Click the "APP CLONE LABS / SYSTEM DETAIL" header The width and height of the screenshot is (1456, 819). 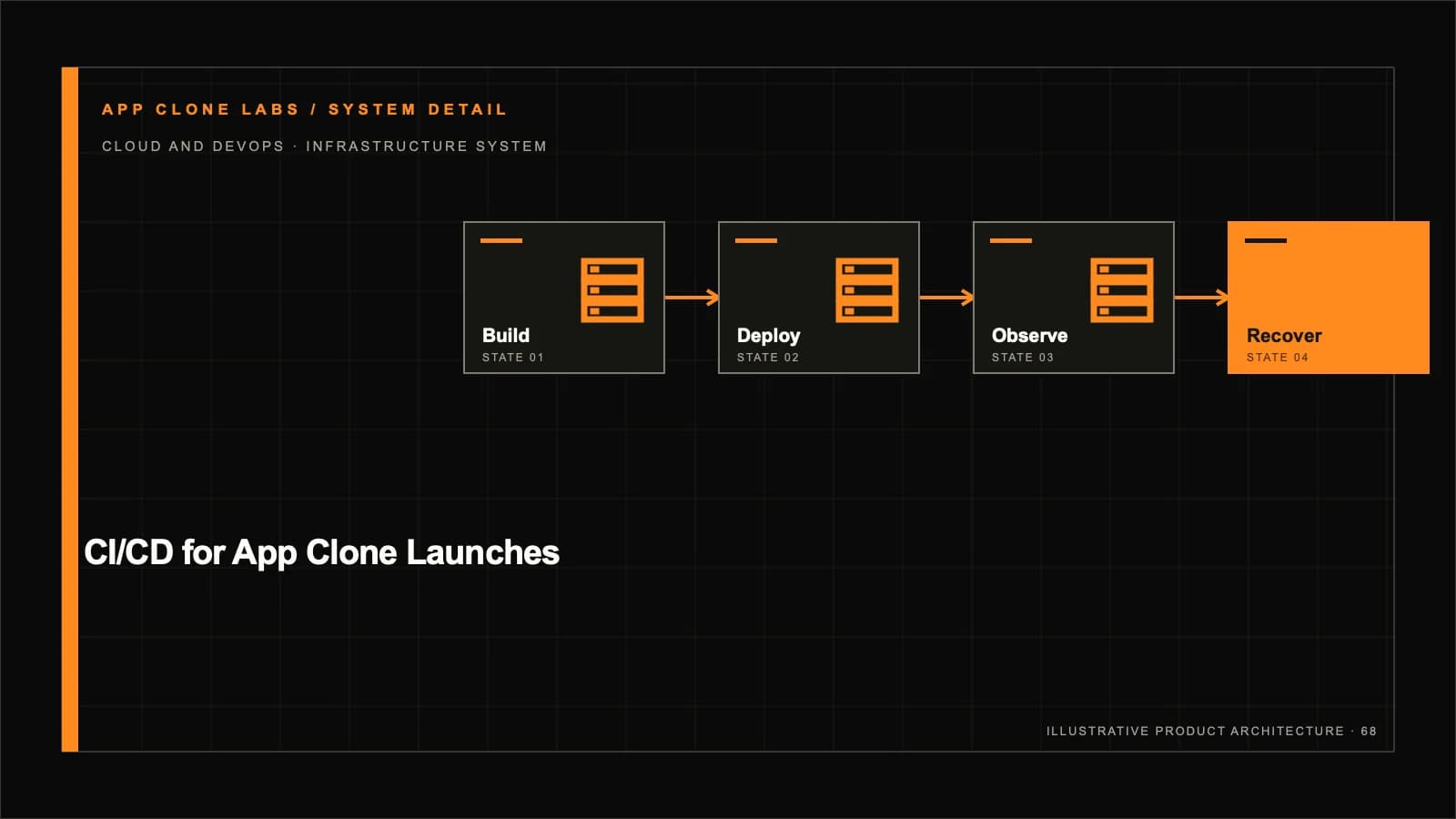[x=305, y=109]
